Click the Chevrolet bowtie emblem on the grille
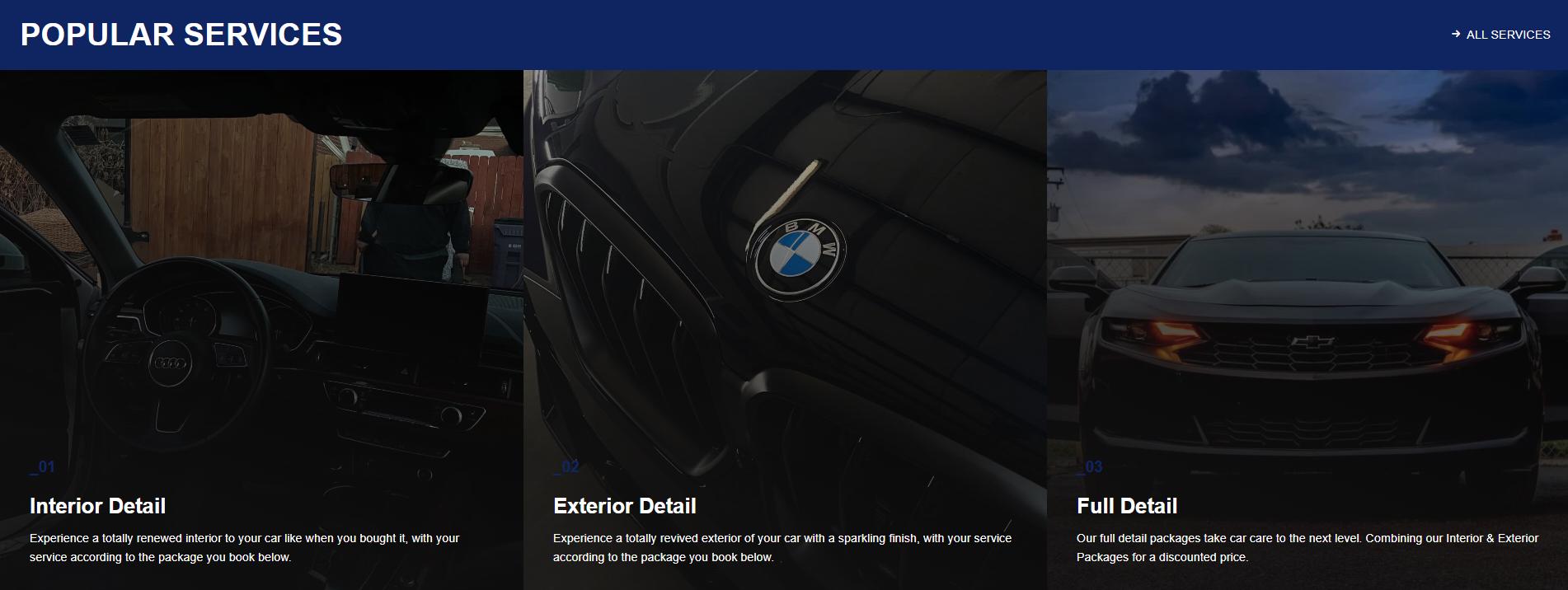The height and width of the screenshot is (590, 1568). (1312, 341)
